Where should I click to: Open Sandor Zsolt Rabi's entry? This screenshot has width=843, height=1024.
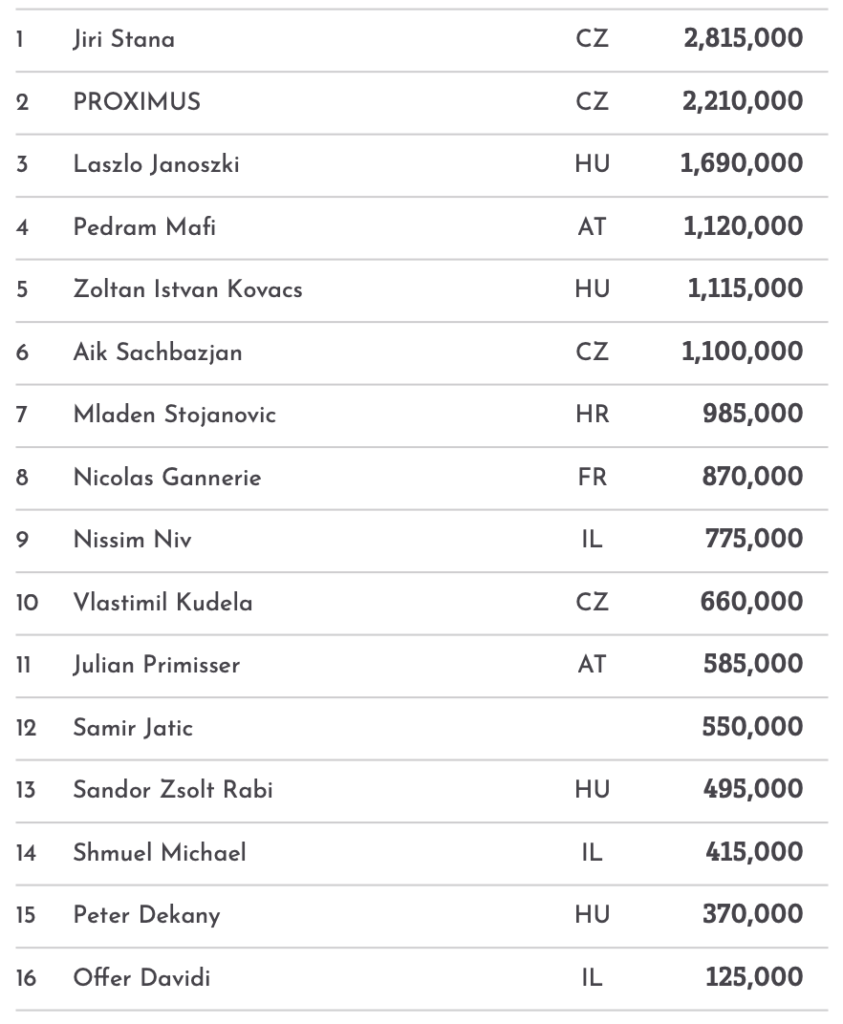pos(173,790)
